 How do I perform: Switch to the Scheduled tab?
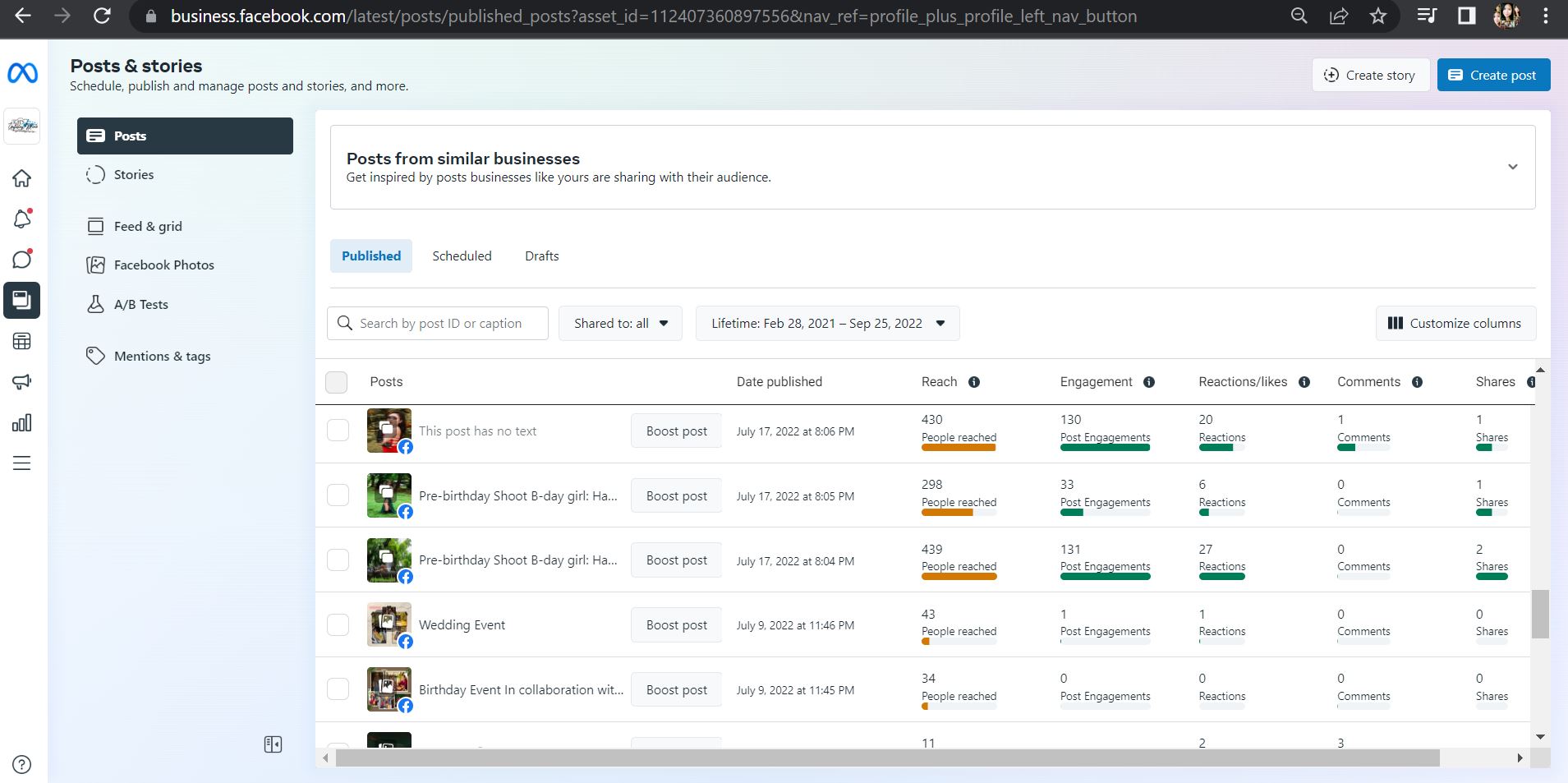pos(462,256)
